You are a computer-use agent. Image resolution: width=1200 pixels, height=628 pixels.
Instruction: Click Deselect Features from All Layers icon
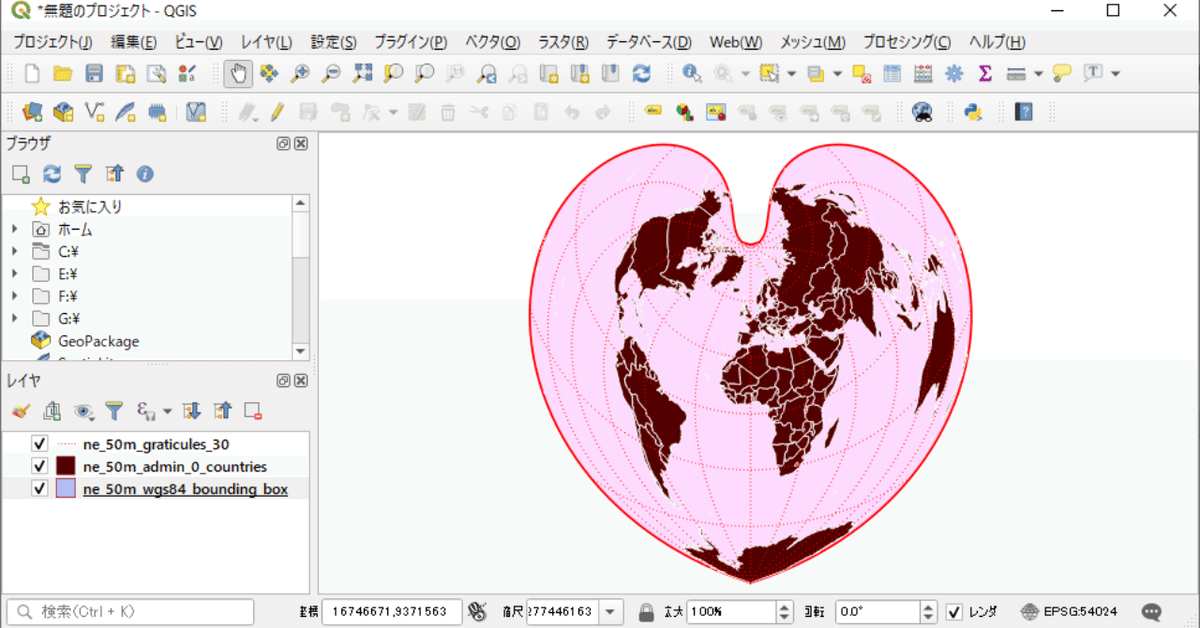click(x=861, y=74)
